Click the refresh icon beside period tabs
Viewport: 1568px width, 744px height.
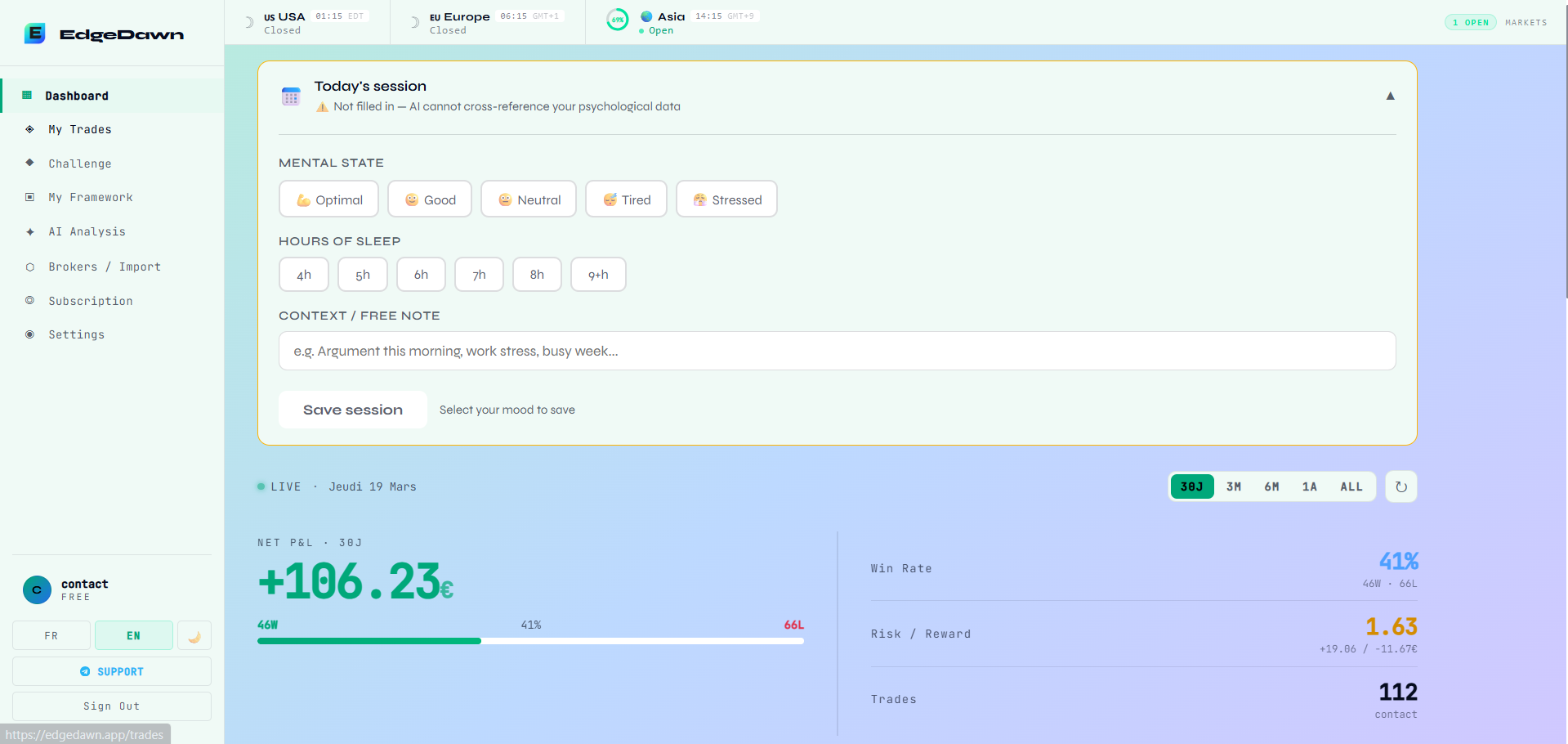click(1401, 486)
